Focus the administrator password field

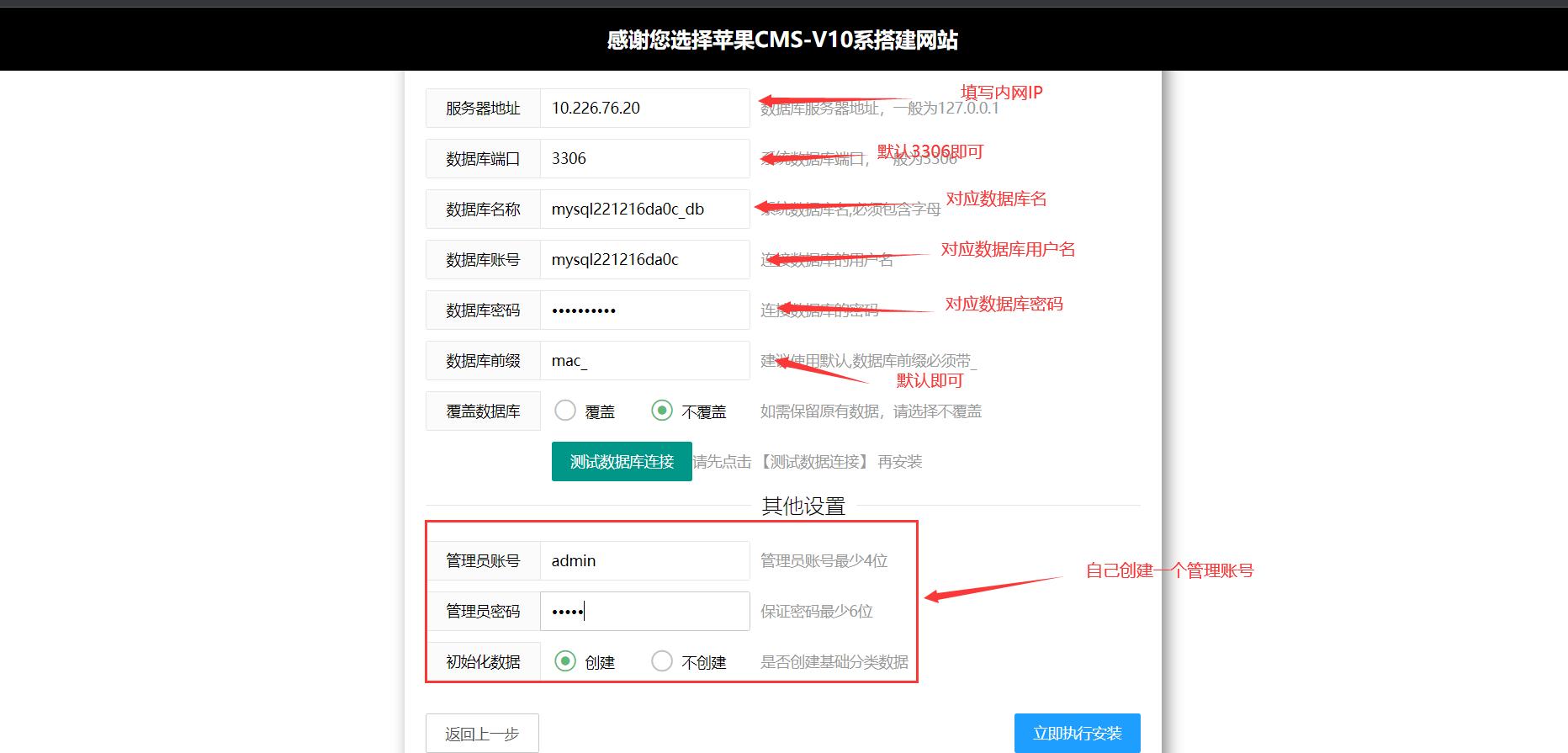point(644,611)
